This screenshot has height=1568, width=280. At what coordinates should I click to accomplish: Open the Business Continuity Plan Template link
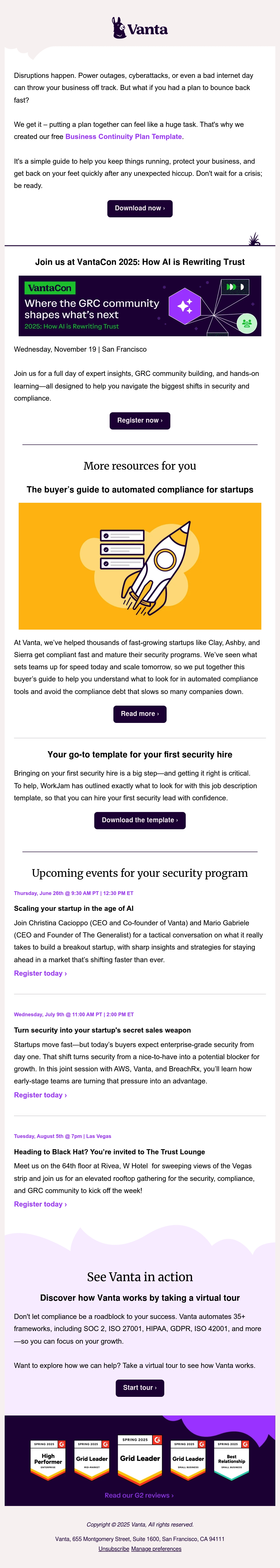coord(124,136)
